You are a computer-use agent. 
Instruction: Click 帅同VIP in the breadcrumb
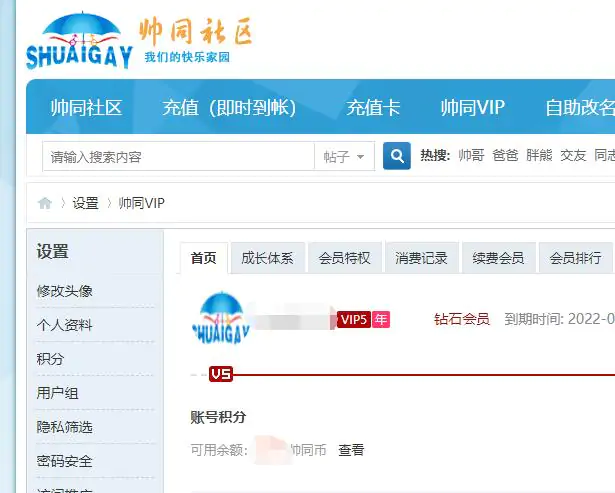coord(142,203)
